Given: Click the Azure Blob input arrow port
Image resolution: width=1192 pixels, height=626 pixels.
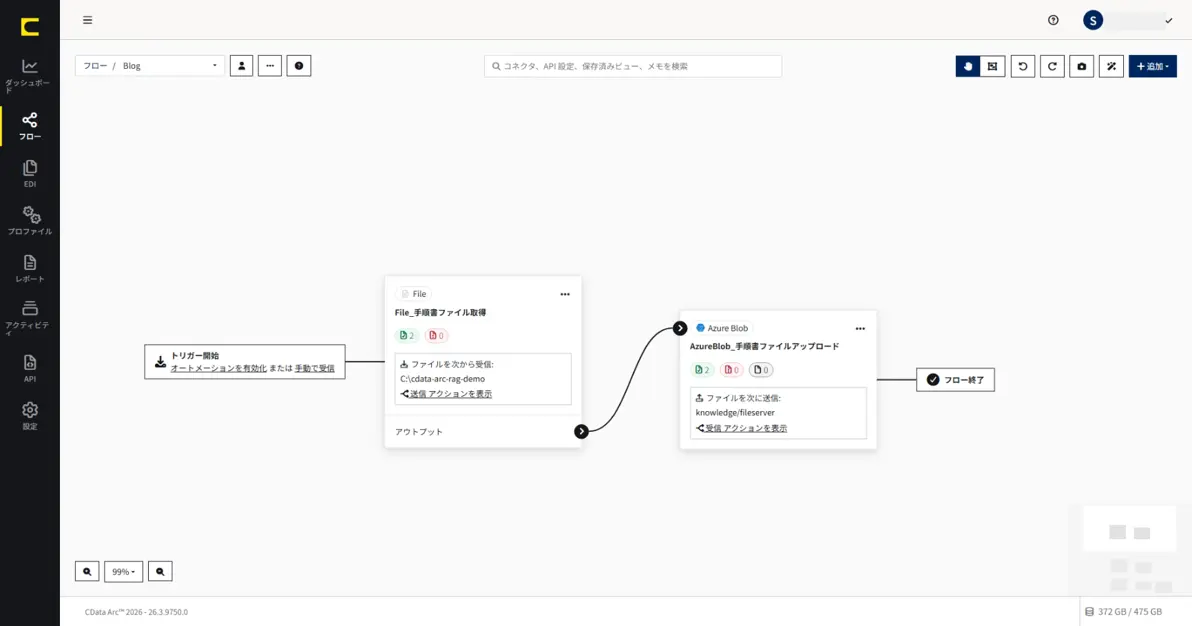Looking at the screenshot, I should 680,328.
